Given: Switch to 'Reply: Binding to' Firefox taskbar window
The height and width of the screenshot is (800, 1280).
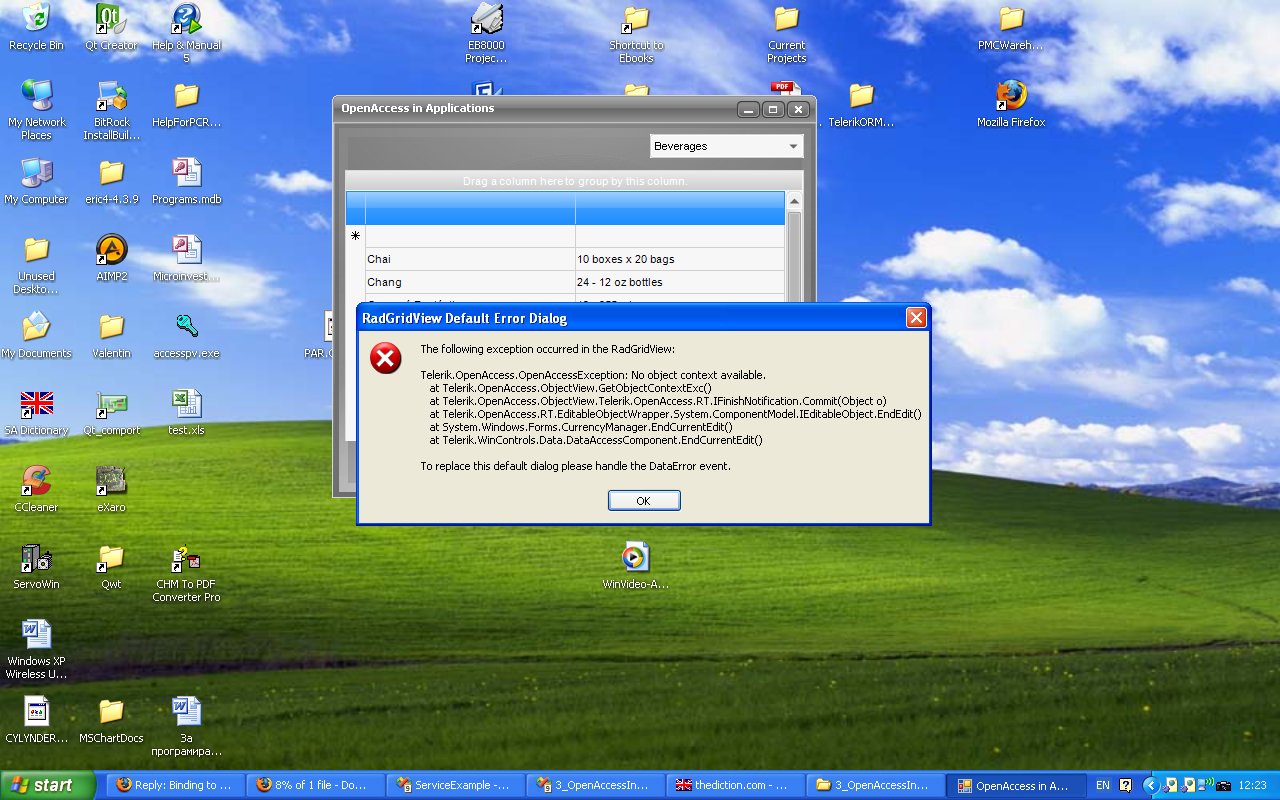Looking at the screenshot, I should (176, 785).
